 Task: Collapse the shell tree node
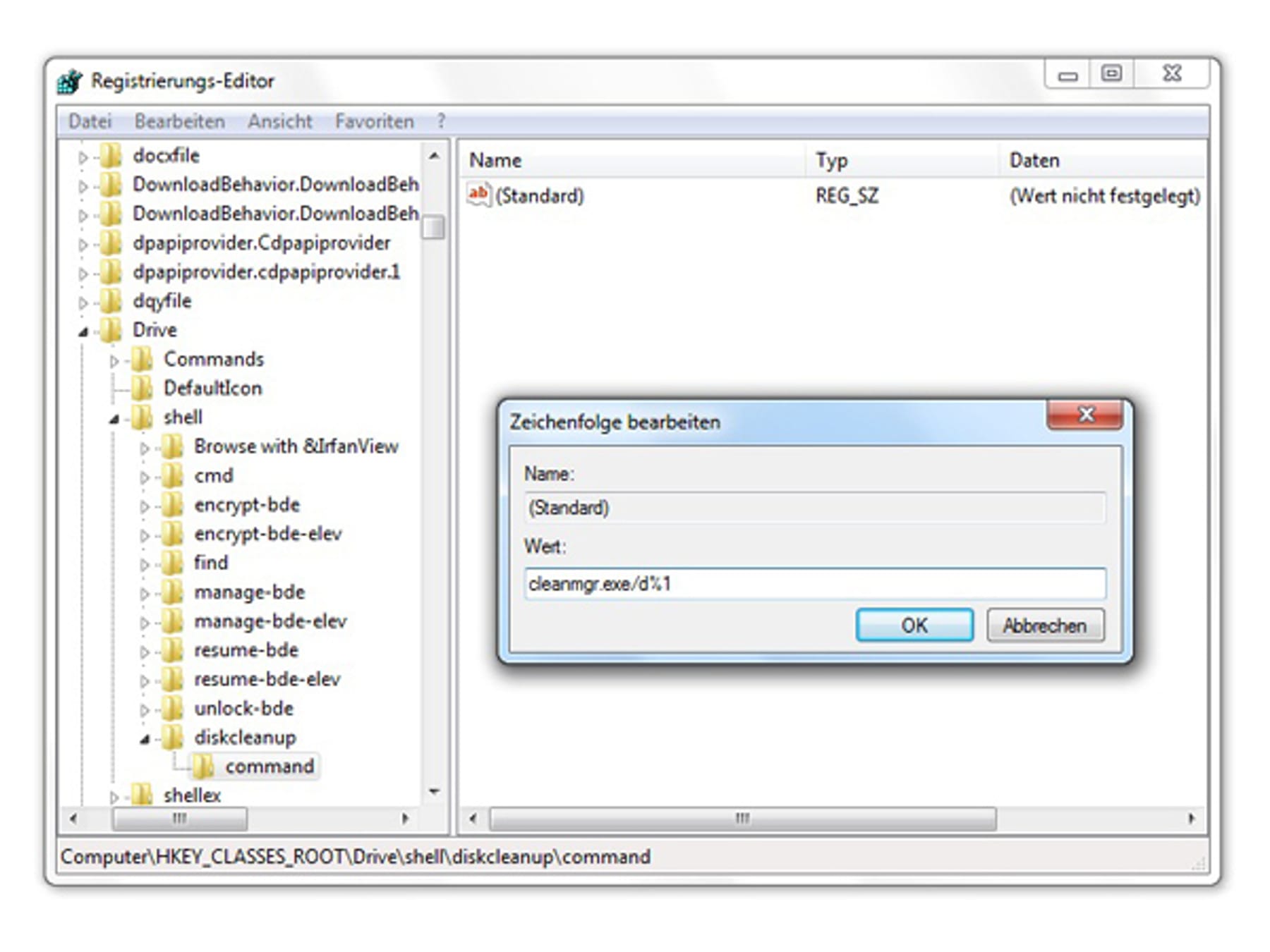[114, 419]
